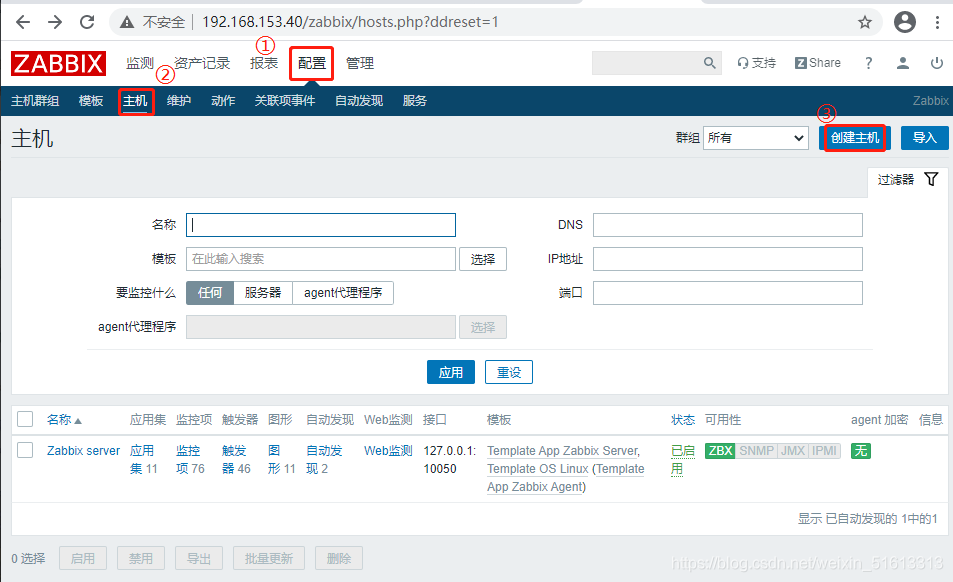Click the 导入 button
This screenshot has height=582, width=953.
coord(924,138)
